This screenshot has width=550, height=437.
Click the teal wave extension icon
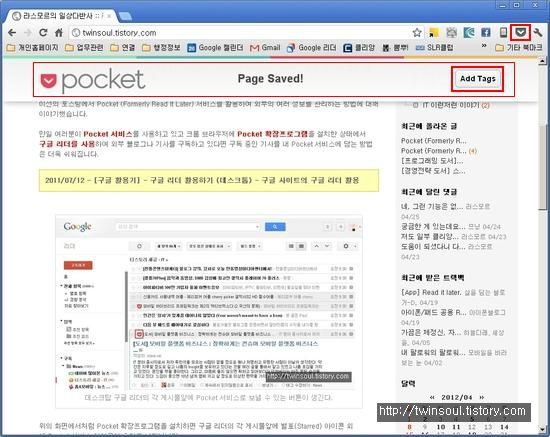tap(469, 33)
